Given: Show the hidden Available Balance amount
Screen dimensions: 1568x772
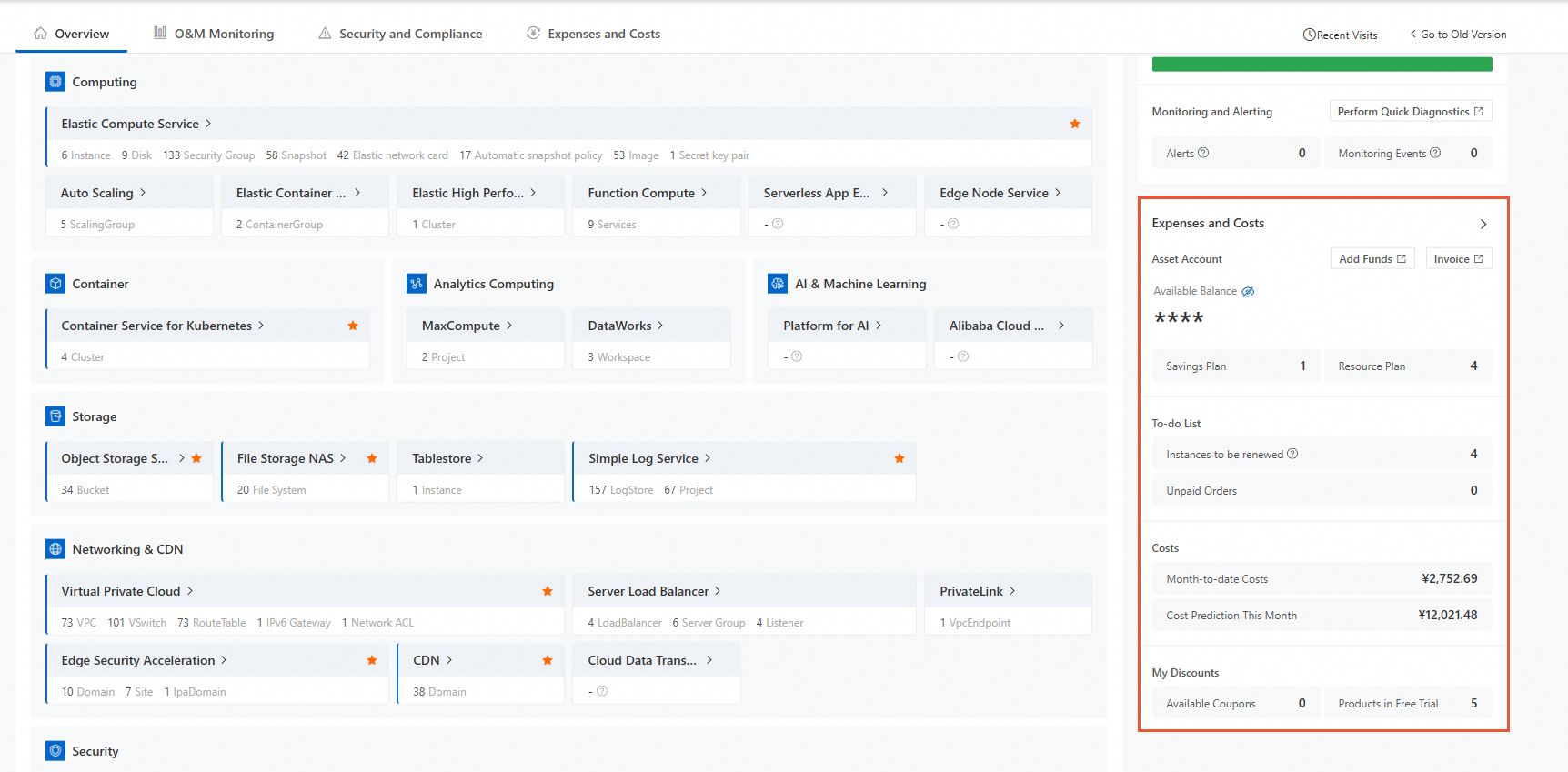Looking at the screenshot, I should pos(1248,292).
